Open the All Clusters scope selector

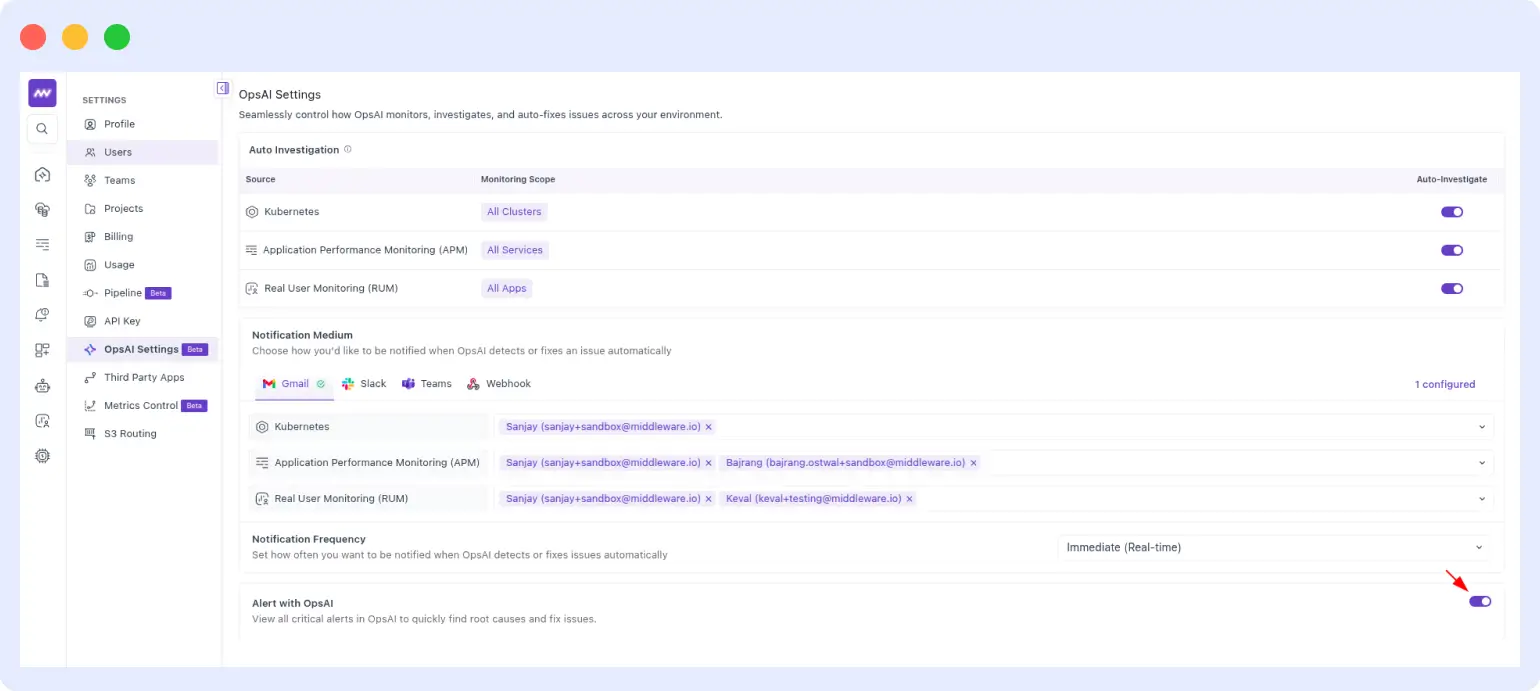[514, 212]
